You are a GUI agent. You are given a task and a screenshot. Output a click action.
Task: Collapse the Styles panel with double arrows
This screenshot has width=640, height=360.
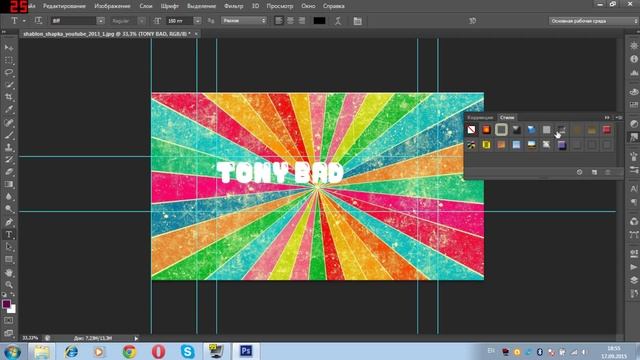[607, 118]
